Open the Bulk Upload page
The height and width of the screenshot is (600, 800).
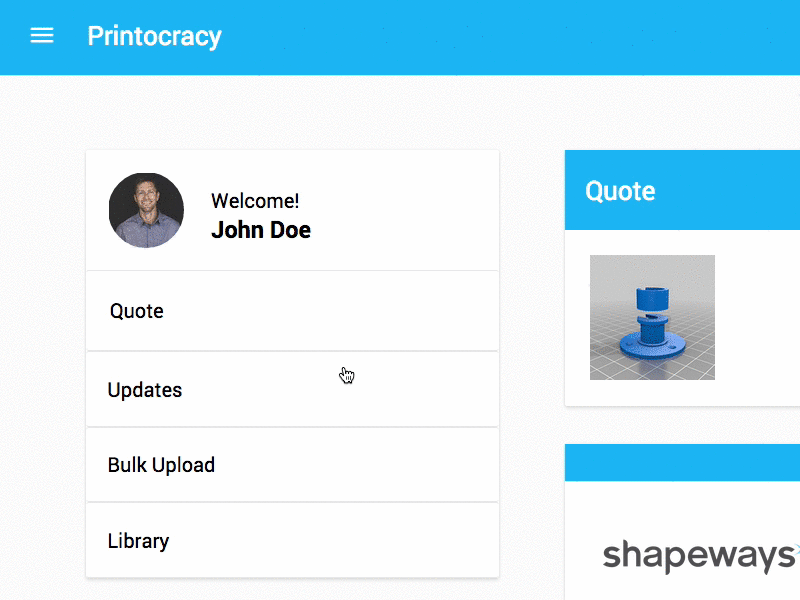click(161, 464)
